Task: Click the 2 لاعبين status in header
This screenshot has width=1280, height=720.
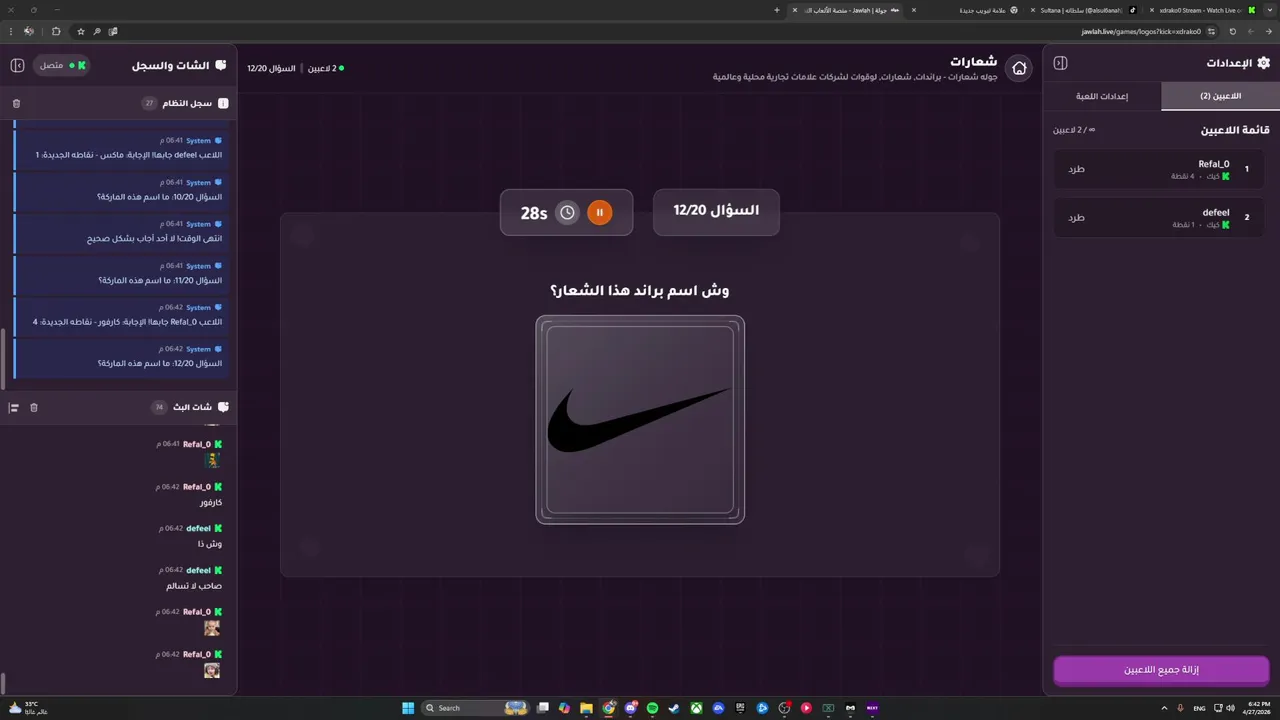Action: [324, 68]
